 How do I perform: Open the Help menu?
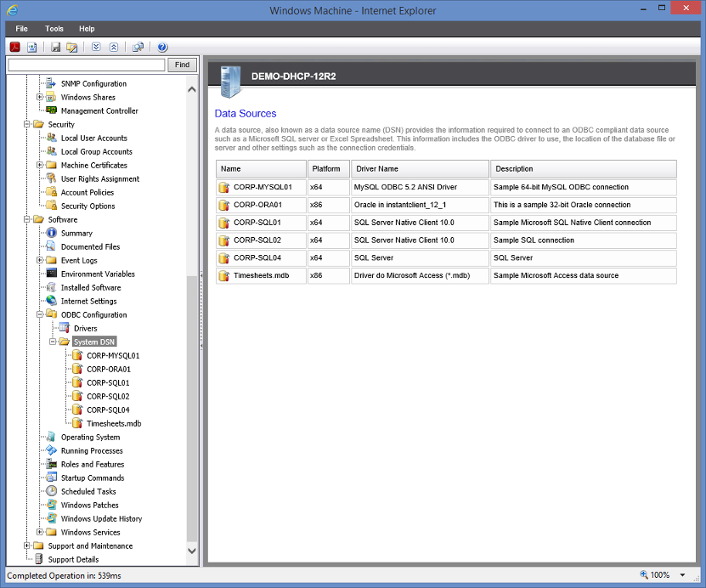click(x=87, y=28)
